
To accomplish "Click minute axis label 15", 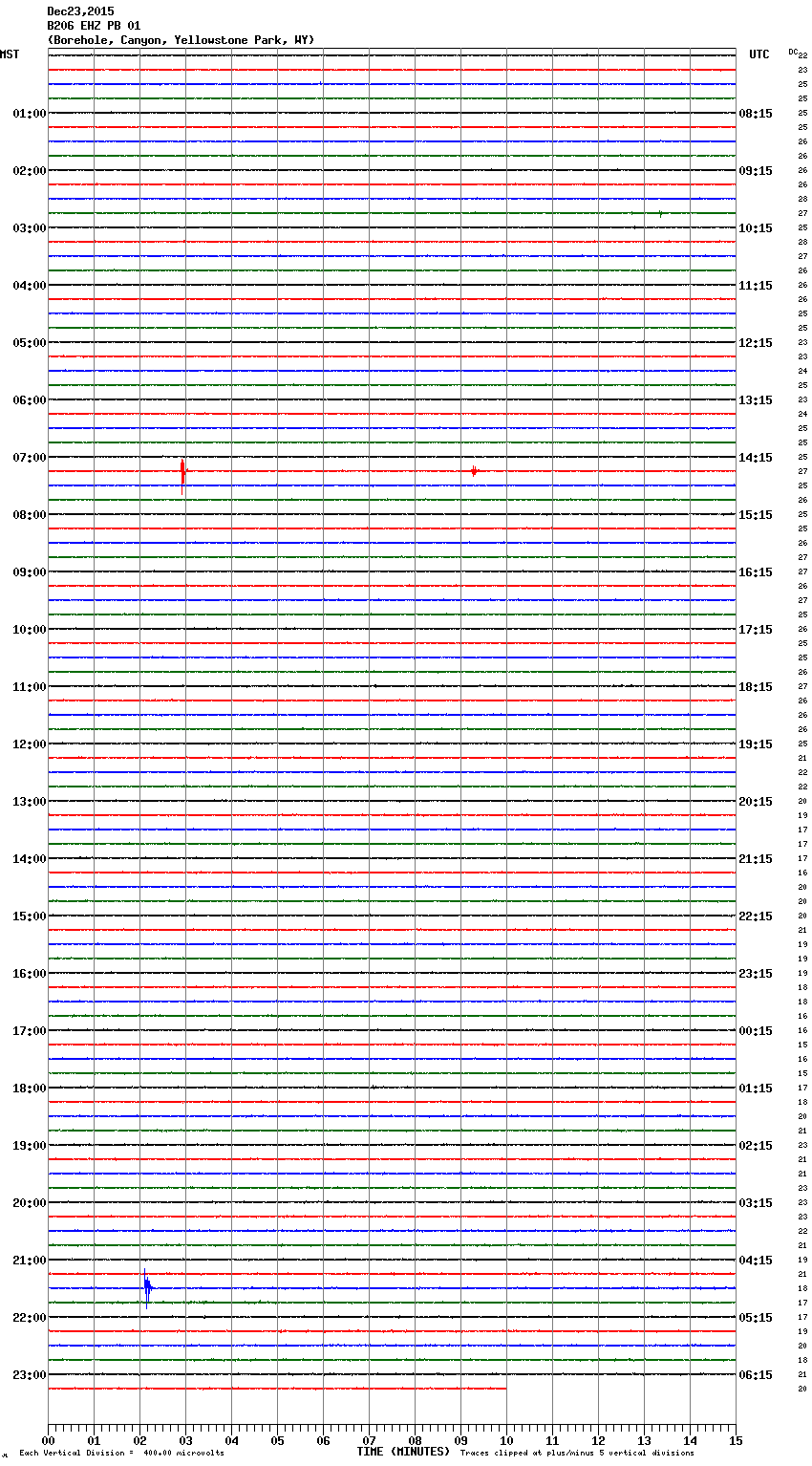I will (x=736, y=1440).
